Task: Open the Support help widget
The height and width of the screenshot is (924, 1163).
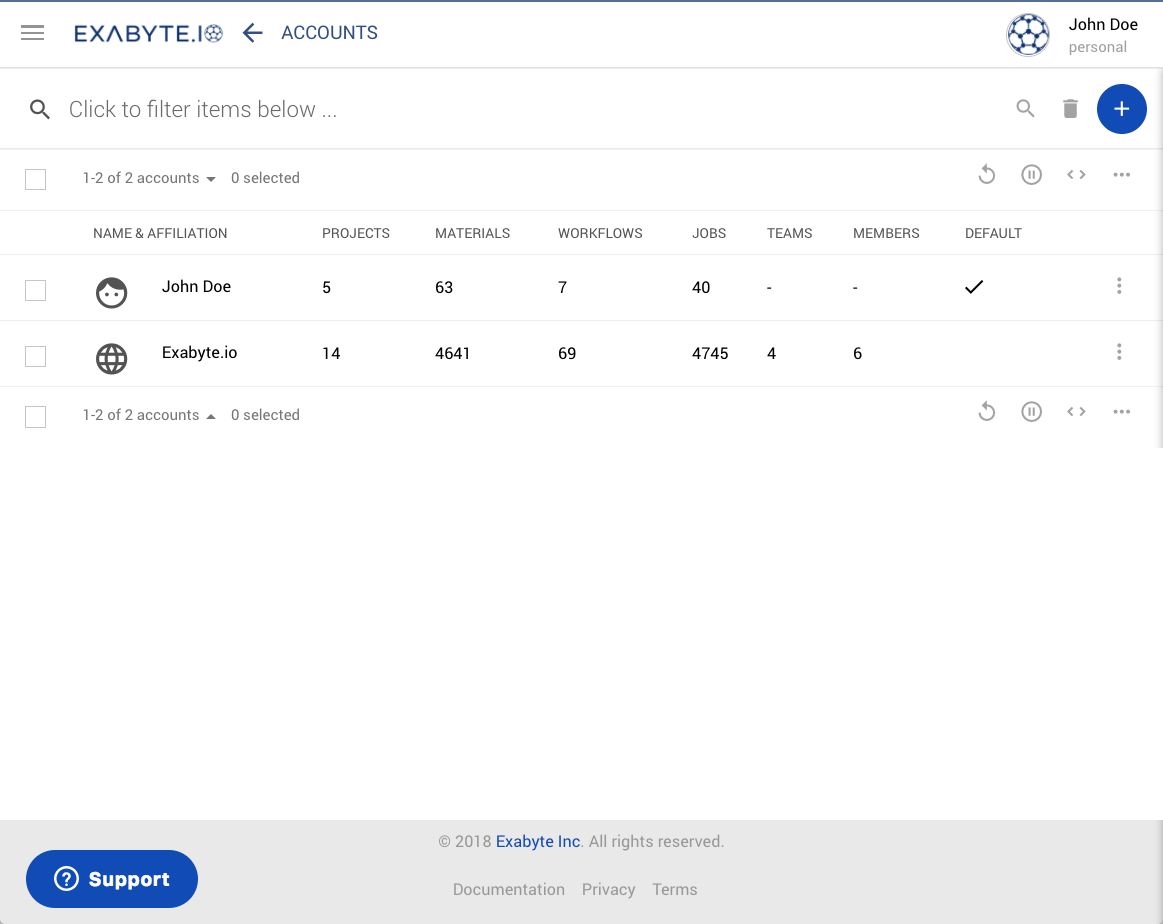Action: tap(111, 879)
